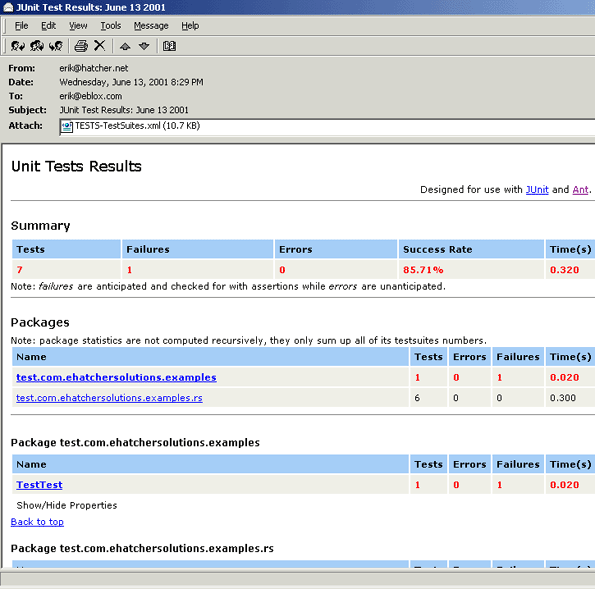595x589 pixels.
Task: Toggle Show/Hide Properties
Action: click(67, 506)
